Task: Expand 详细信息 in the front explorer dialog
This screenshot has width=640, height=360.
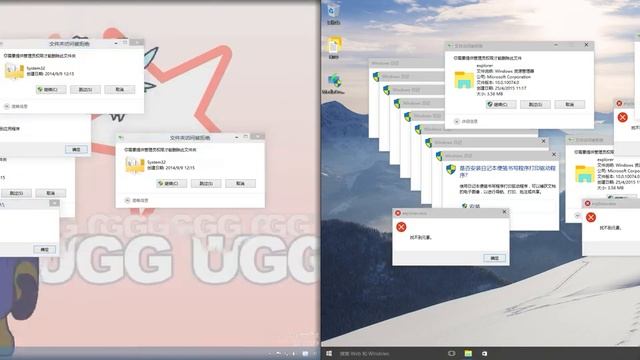Action: [x=466, y=121]
